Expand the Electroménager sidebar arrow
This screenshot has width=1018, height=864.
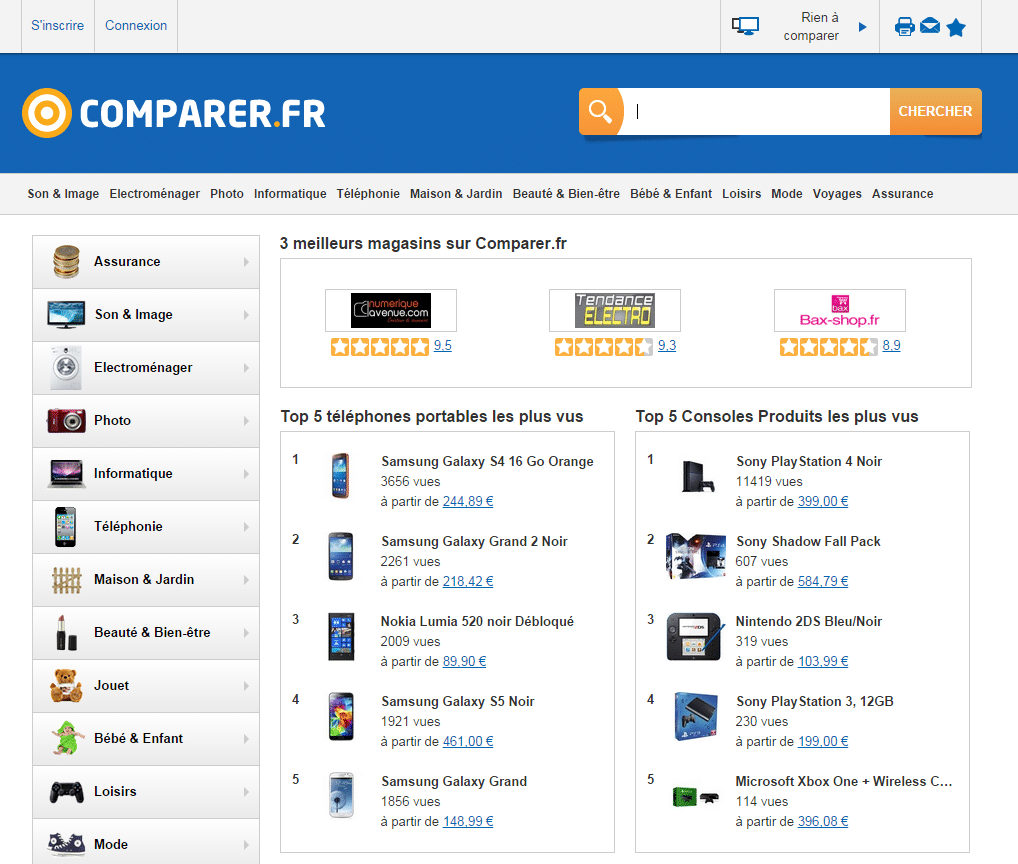(x=246, y=368)
